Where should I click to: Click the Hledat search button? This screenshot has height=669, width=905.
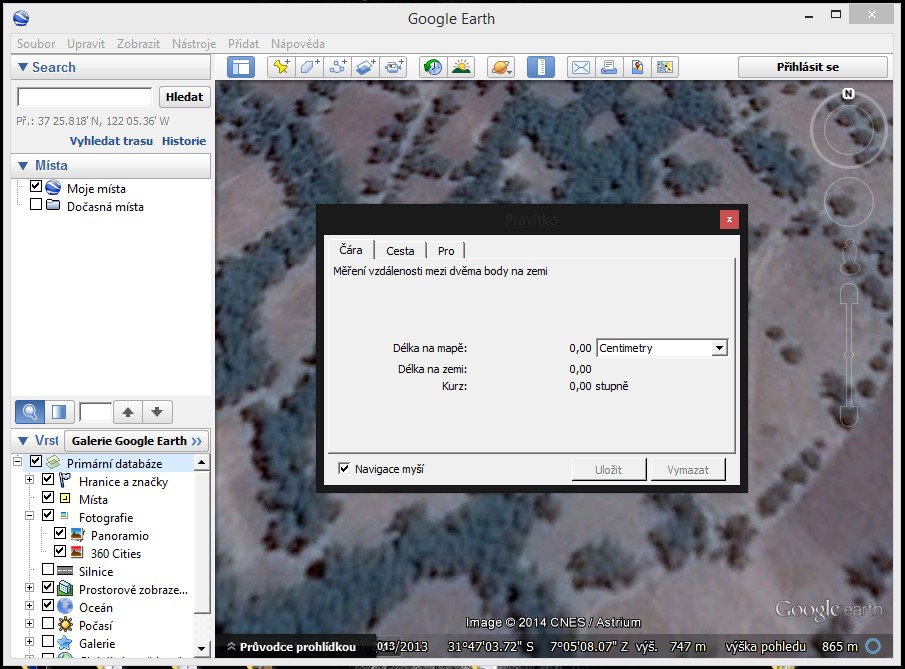pos(184,97)
